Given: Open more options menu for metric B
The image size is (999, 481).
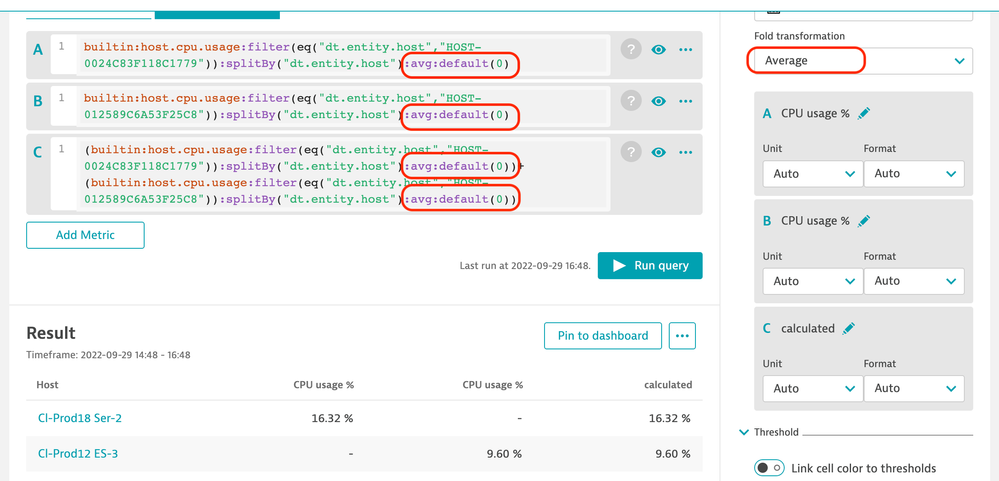Looking at the screenshot, I should [x=686, y=101].
